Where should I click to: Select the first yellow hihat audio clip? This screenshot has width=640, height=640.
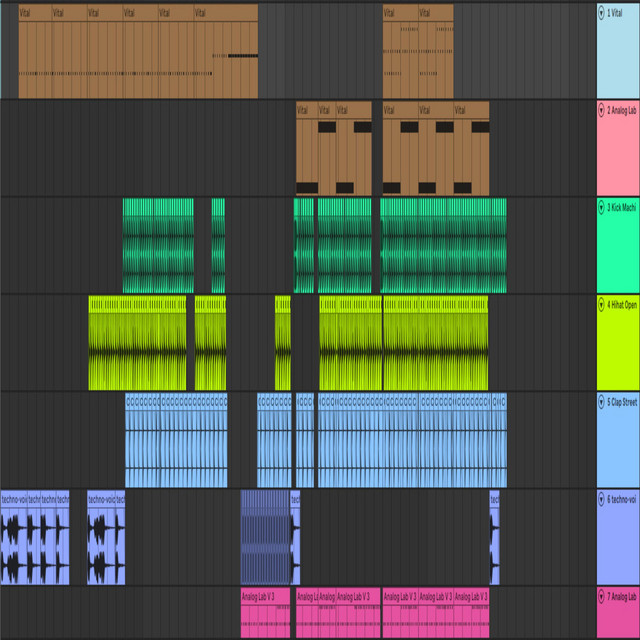137,343
